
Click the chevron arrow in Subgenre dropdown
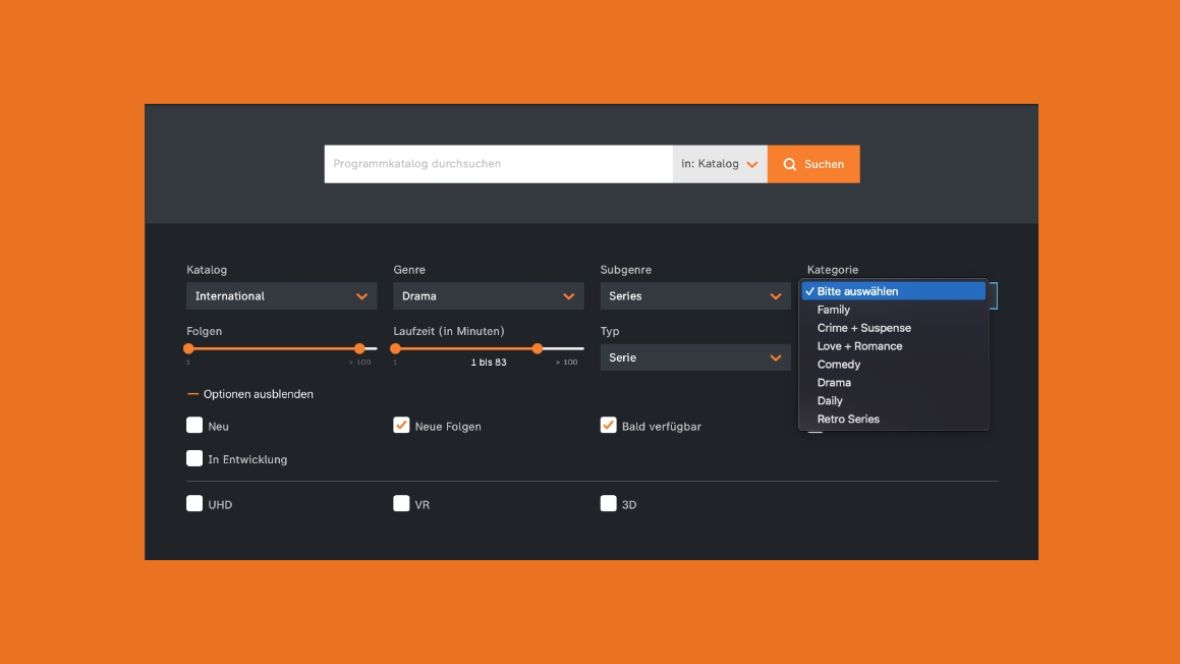[775, 297]
